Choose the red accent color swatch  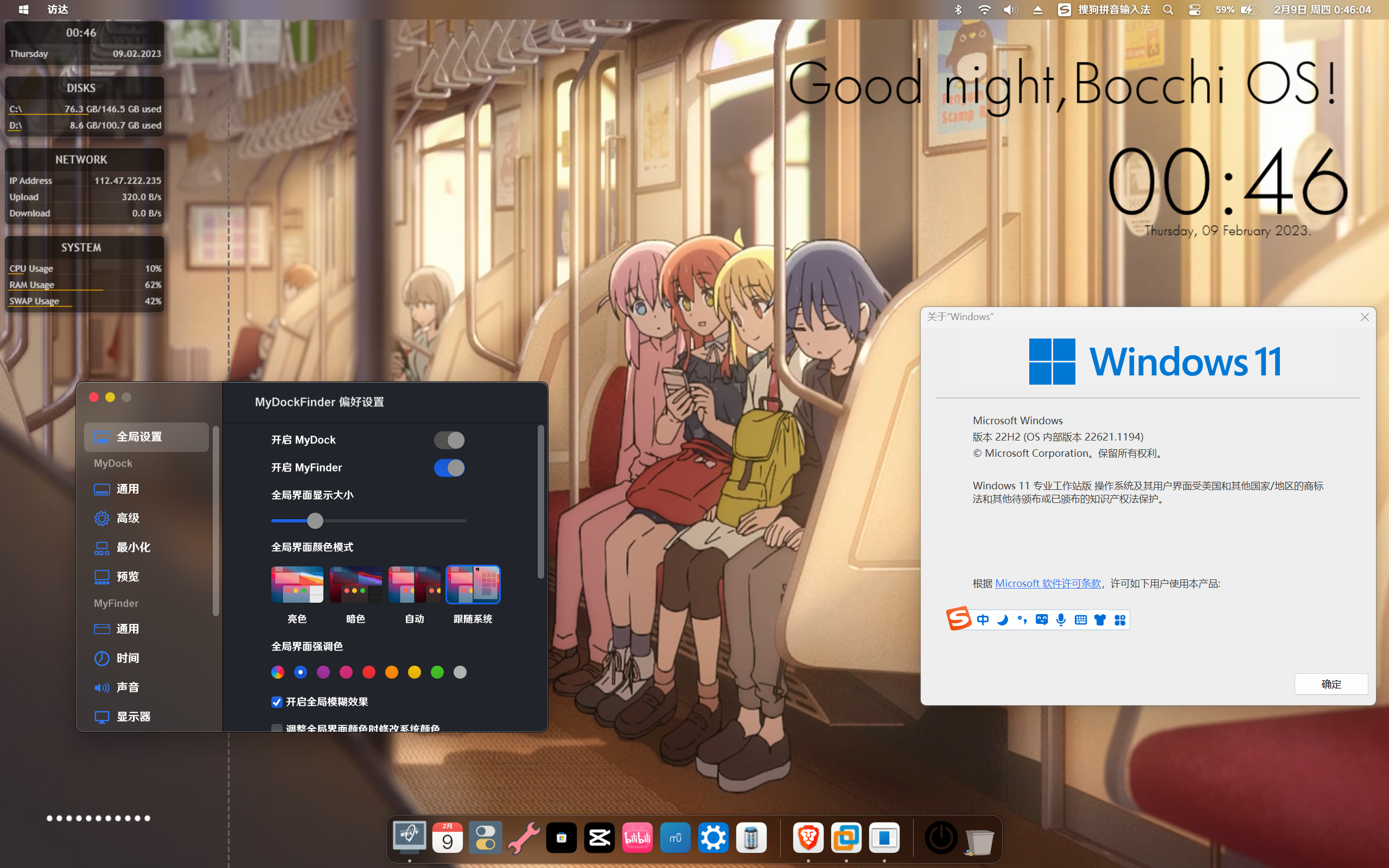click(368, 672)
